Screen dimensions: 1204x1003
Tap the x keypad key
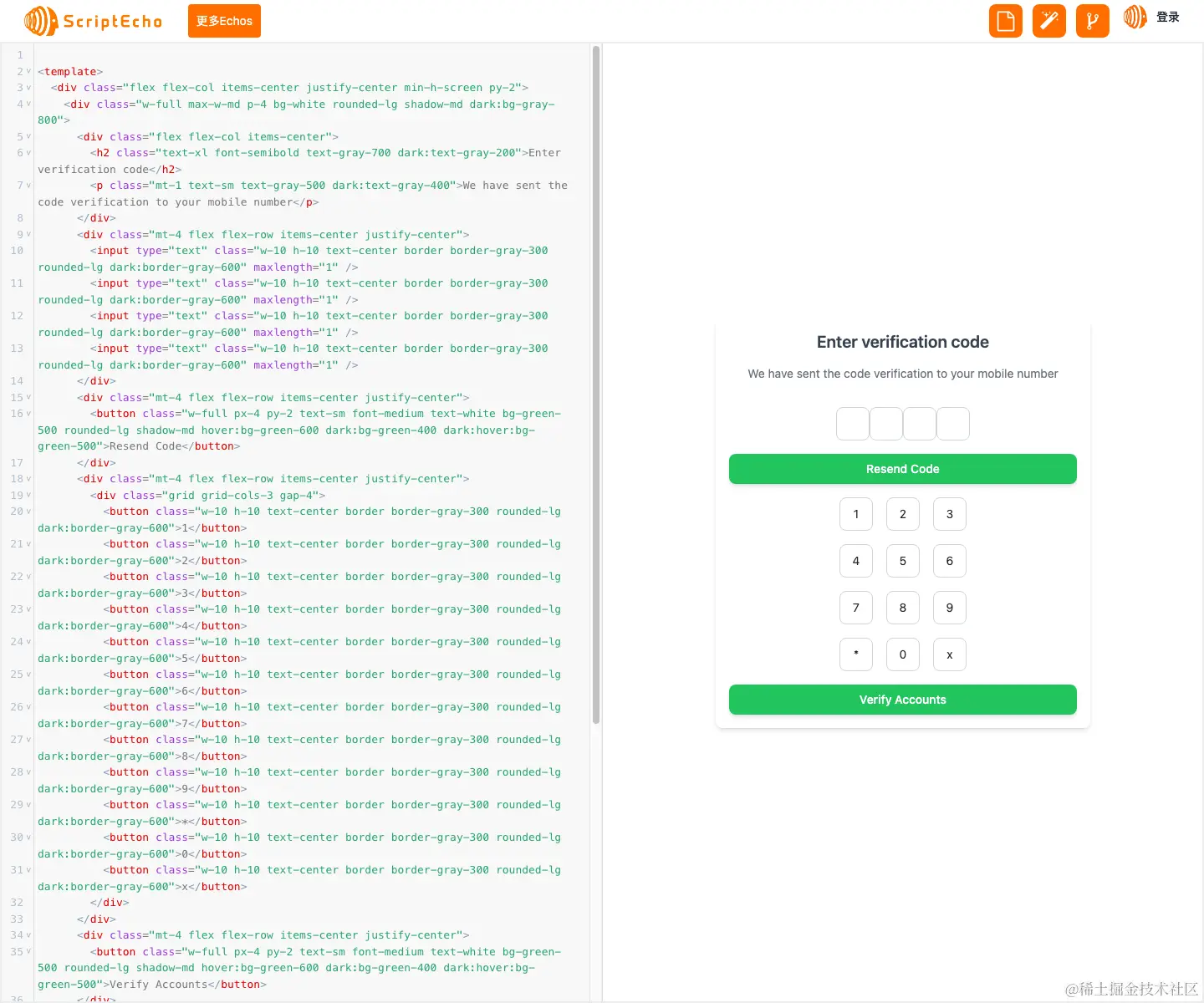950,654
